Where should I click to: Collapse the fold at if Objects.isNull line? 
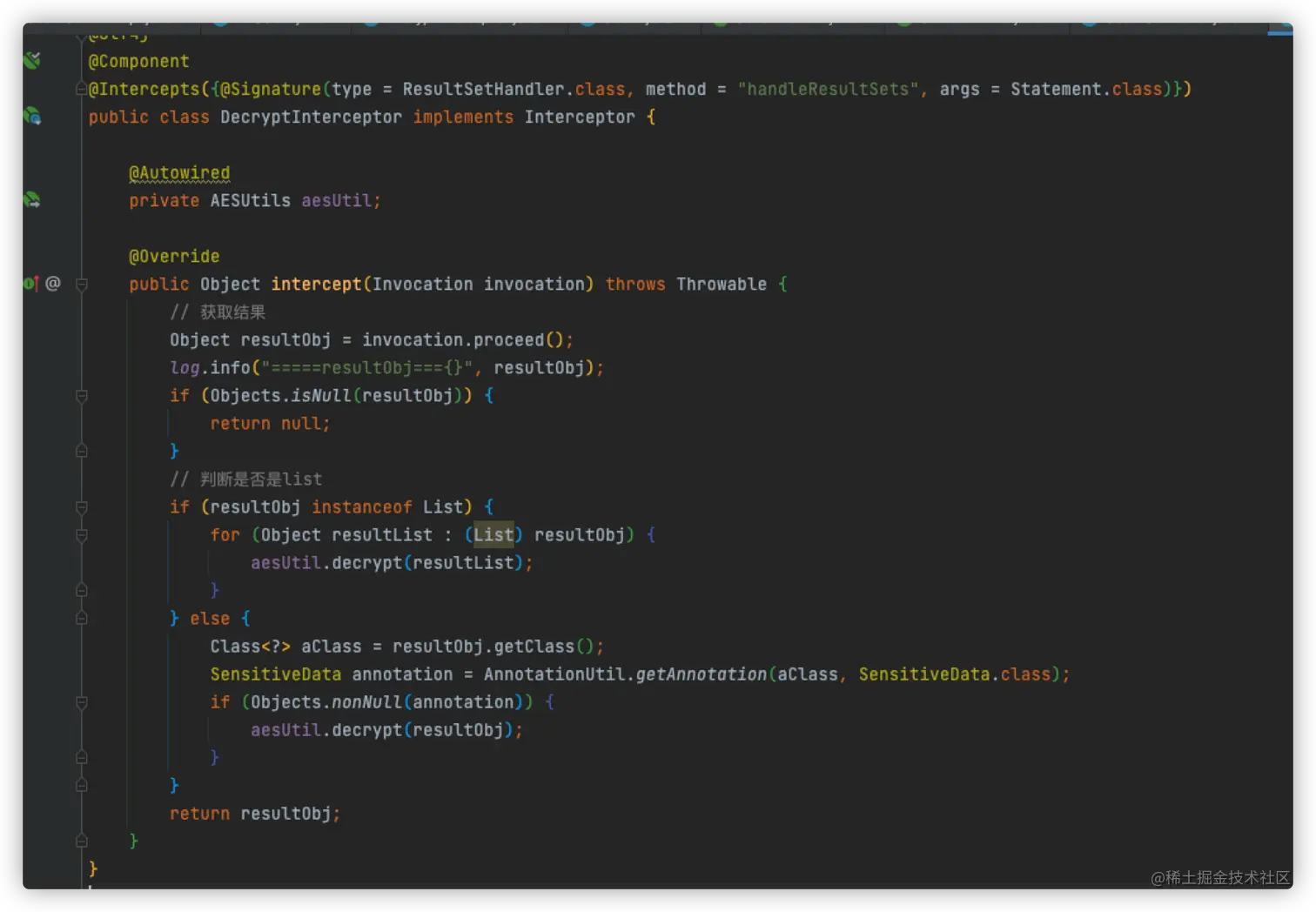tap(81, 395)
